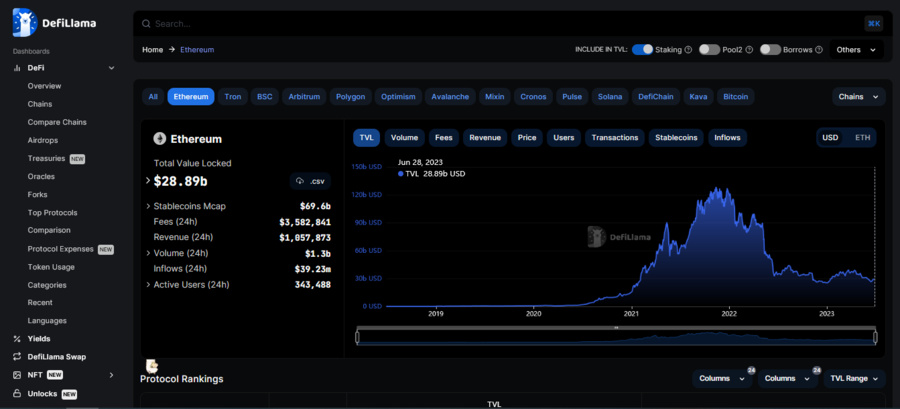Click the Staking help question icon

click(688, 50)
